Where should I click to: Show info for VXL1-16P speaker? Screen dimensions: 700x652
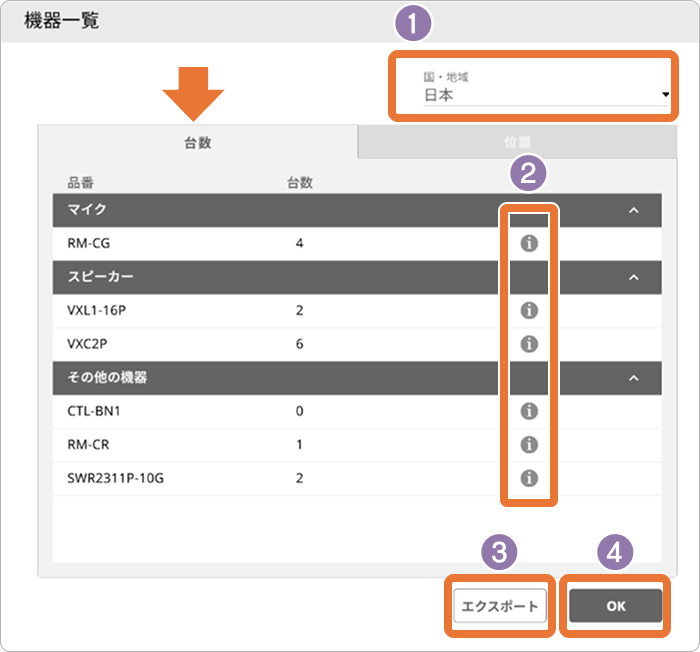coord(529,310)
